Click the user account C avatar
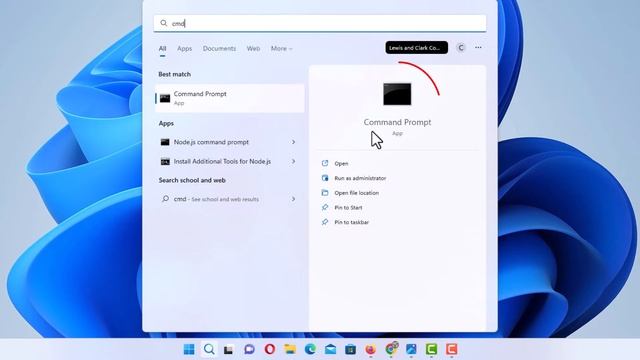Viewport: 640px width, 360px height. pos(461,48)
